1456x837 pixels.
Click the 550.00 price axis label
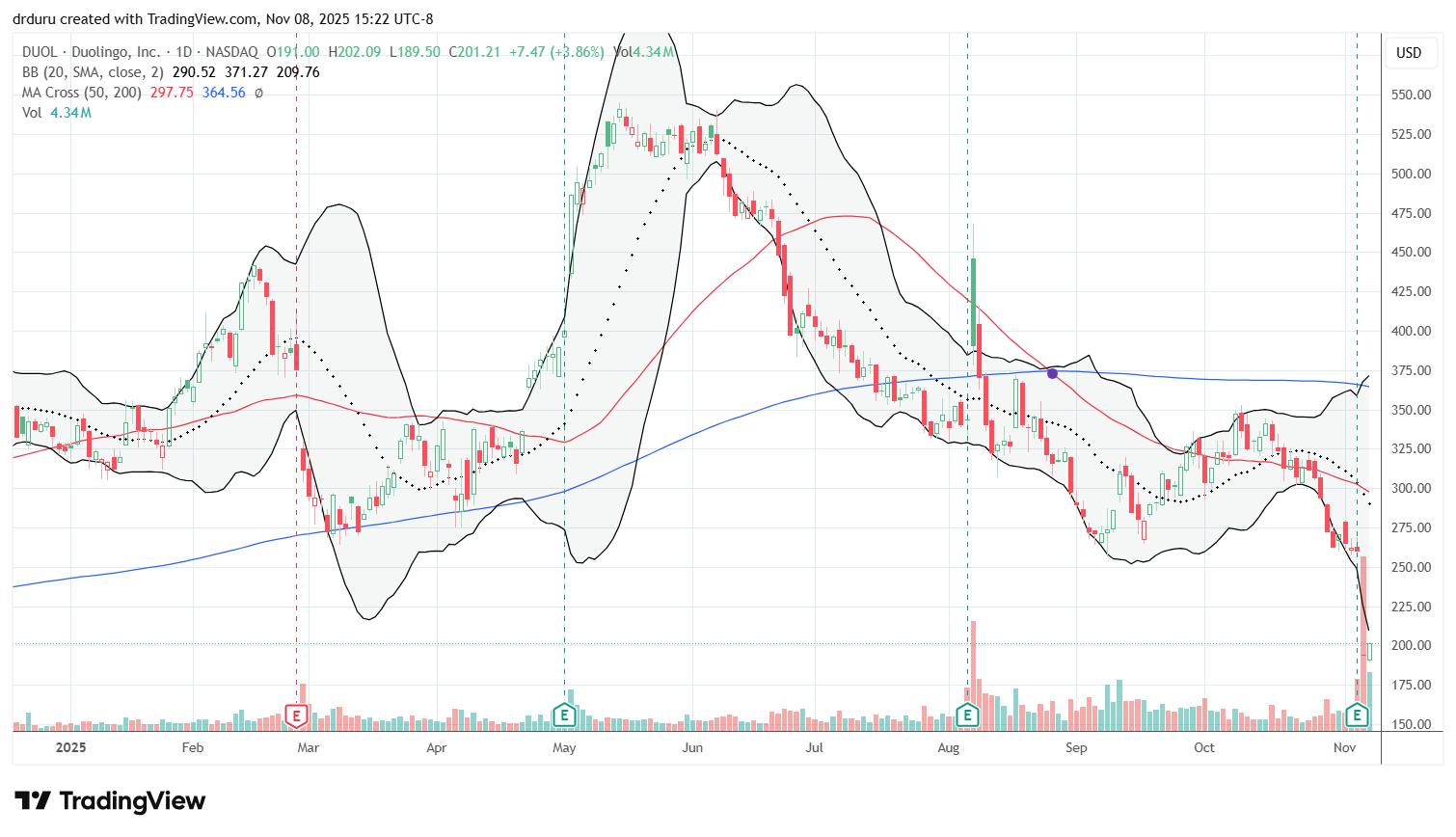click(x=1411, y=94)
